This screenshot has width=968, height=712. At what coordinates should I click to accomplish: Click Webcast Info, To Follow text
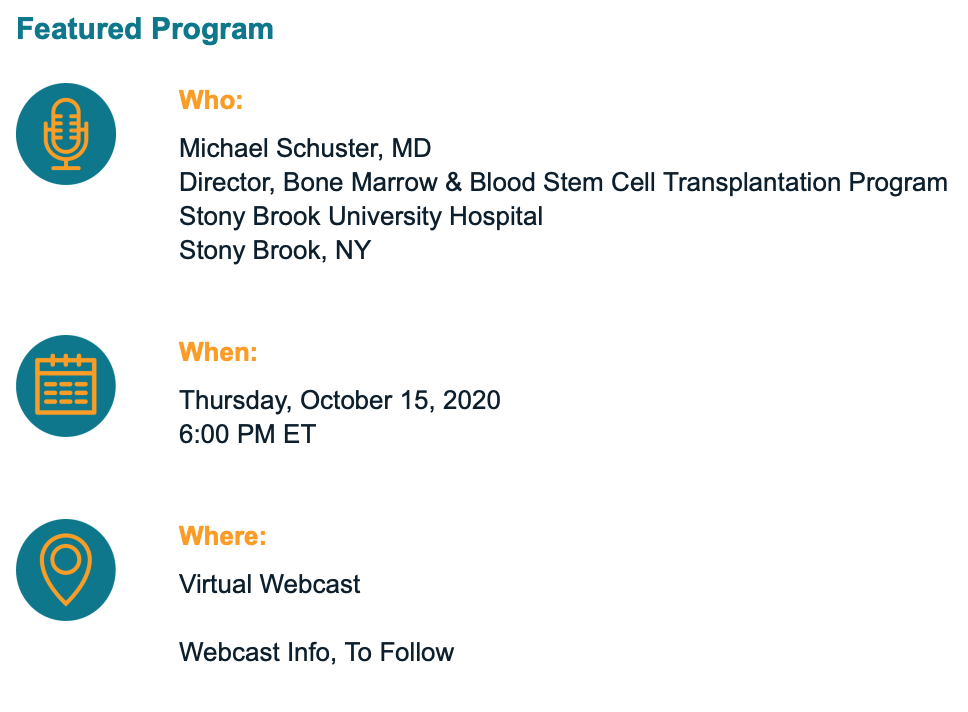tap(317, 652)
